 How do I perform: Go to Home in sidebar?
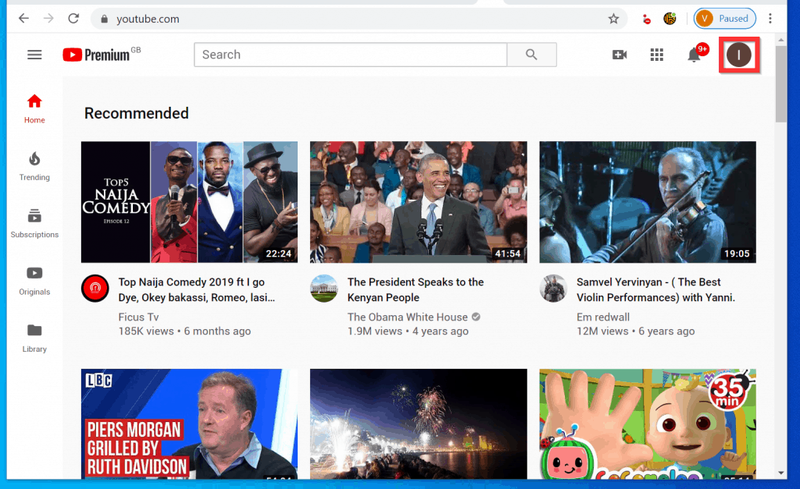34,108
